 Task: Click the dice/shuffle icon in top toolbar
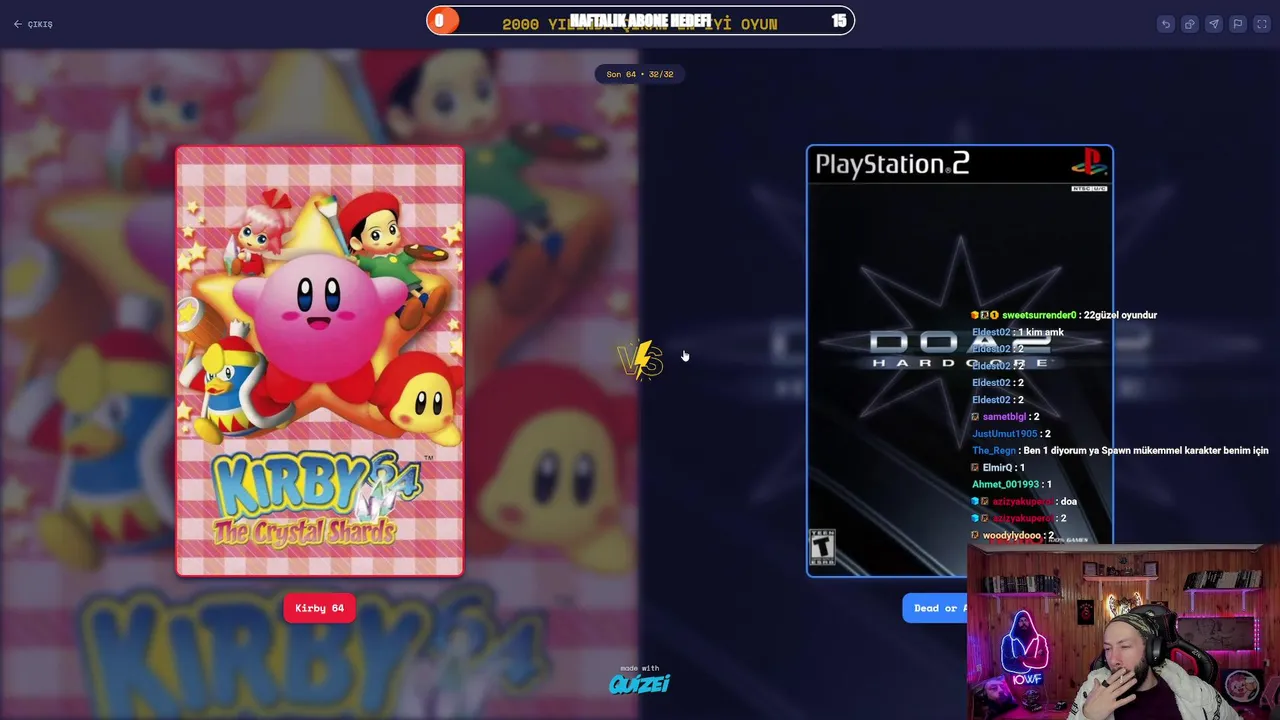1189,24
